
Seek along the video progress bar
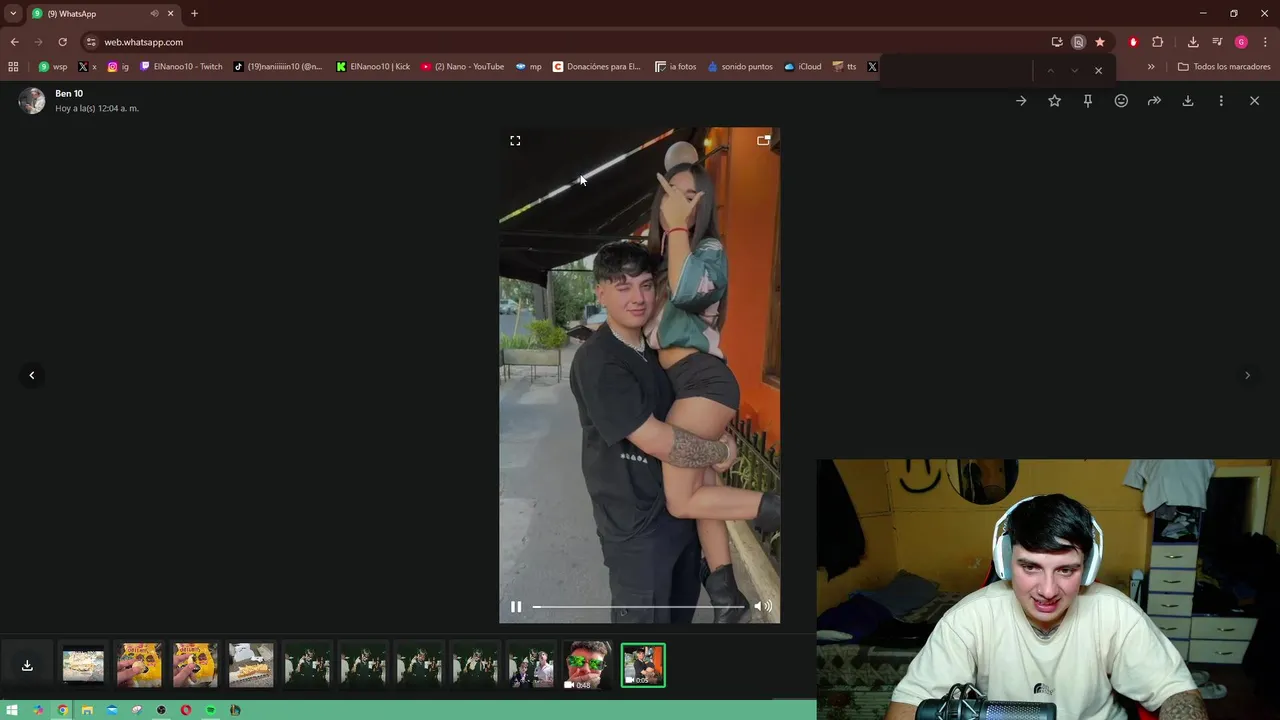[638, 606]
